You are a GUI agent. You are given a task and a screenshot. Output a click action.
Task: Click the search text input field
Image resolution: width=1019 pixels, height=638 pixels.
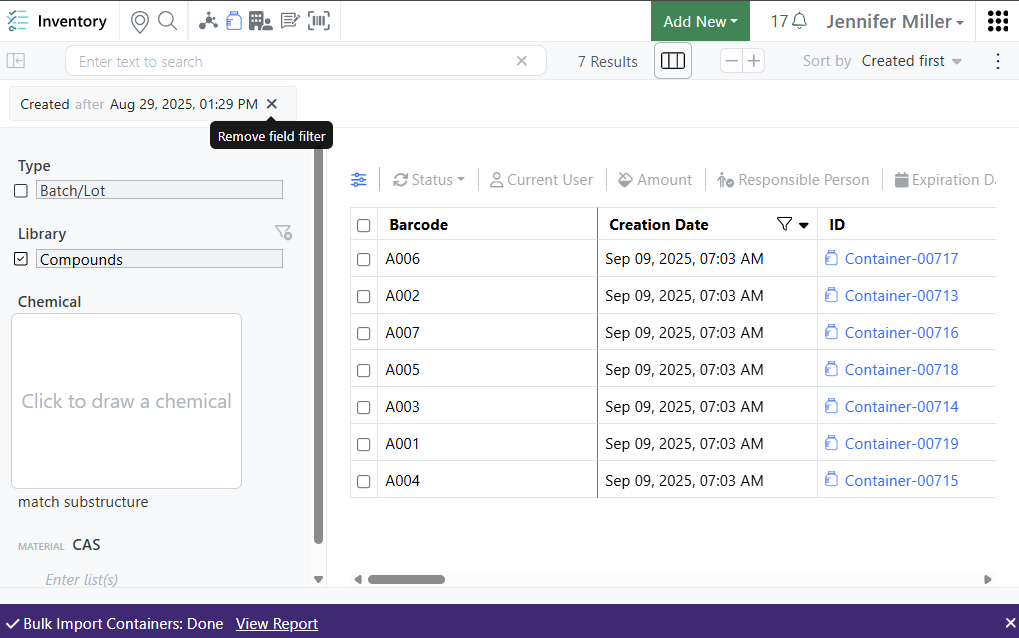pyautogui.click(x=295, y=61)
